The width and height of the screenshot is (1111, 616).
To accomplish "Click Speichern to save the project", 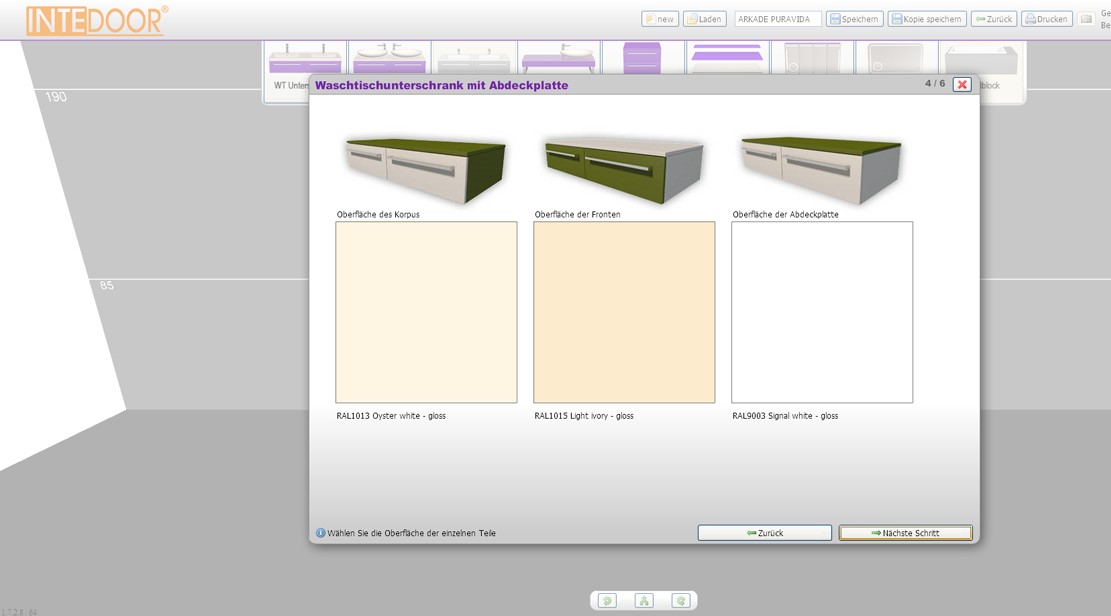I will pyautogui.click(x=854, y=19).
